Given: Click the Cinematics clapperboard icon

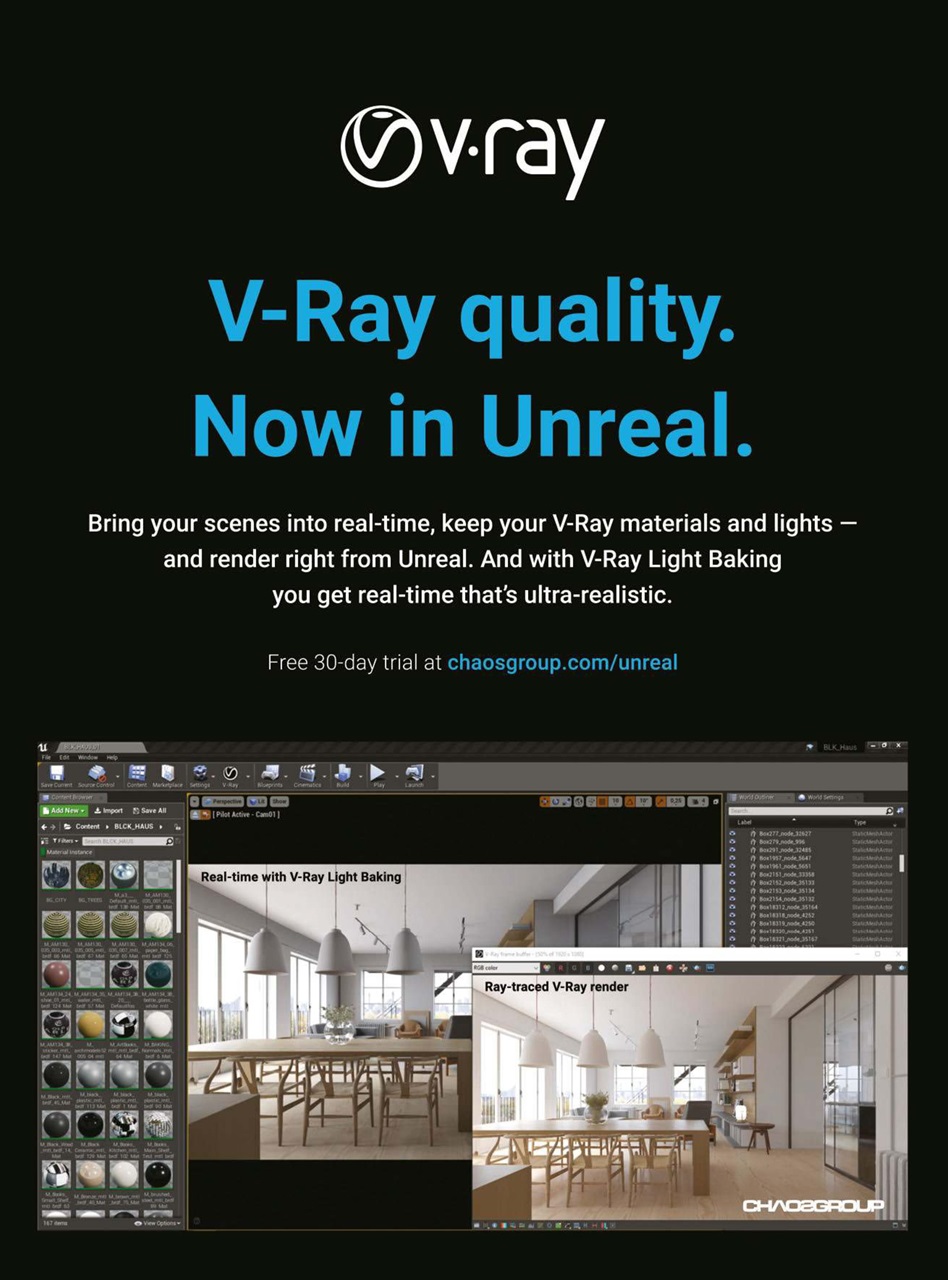Looking at the screenshot, I should (308, 774).
